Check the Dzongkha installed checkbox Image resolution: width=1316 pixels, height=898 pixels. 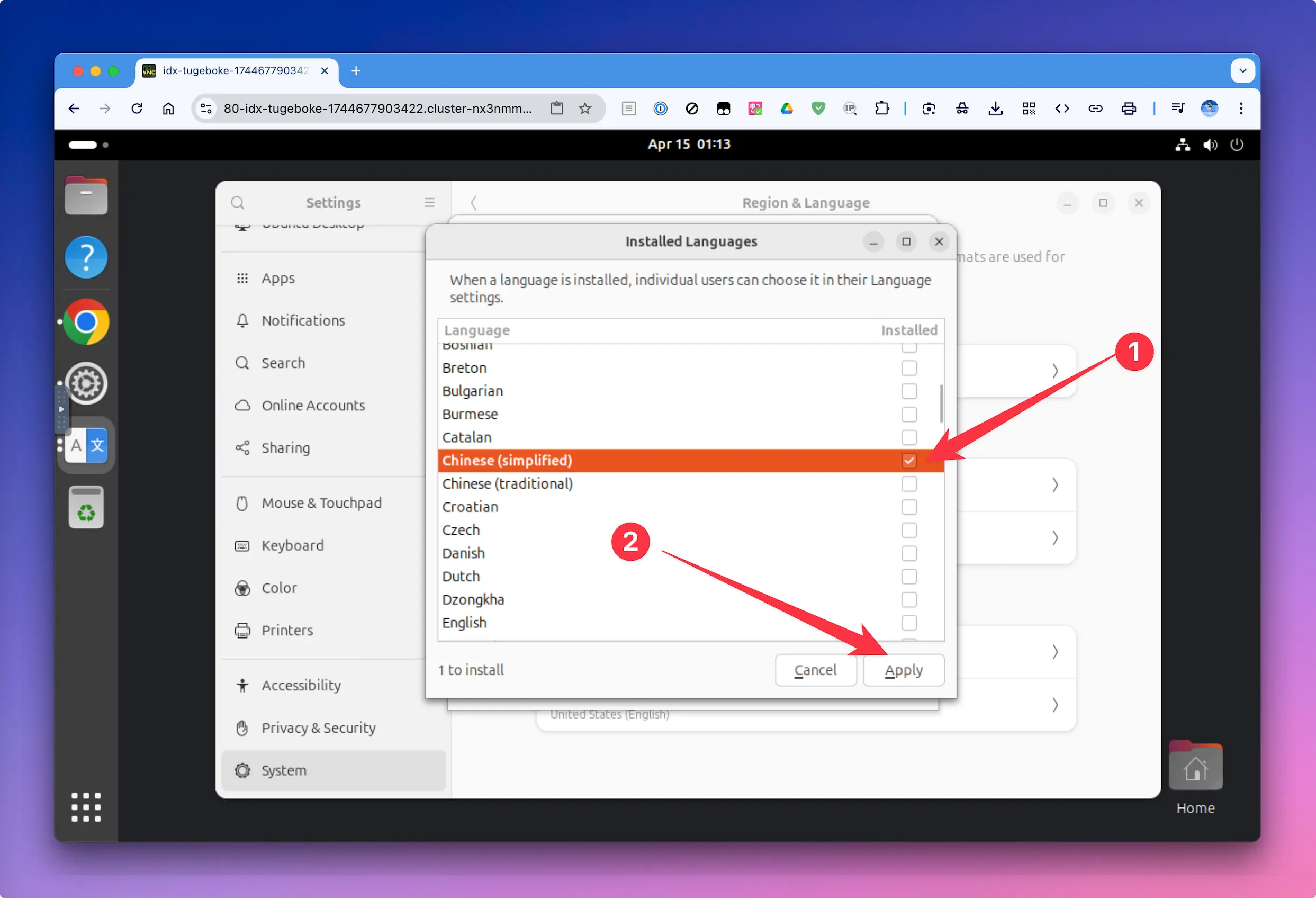click(x=909, y=600)
